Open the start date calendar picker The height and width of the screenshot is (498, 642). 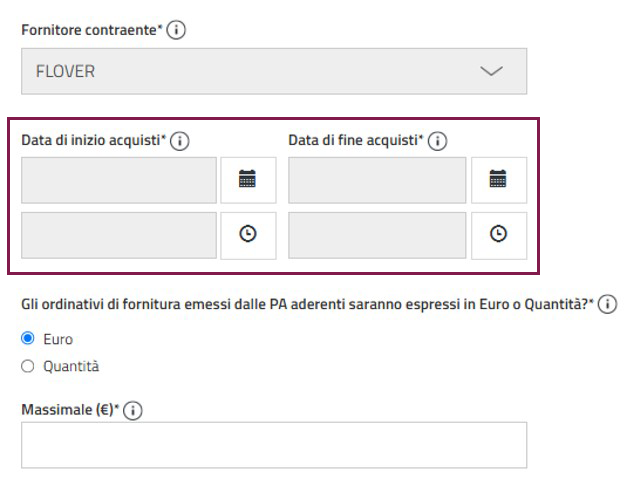tap(248, 180)
